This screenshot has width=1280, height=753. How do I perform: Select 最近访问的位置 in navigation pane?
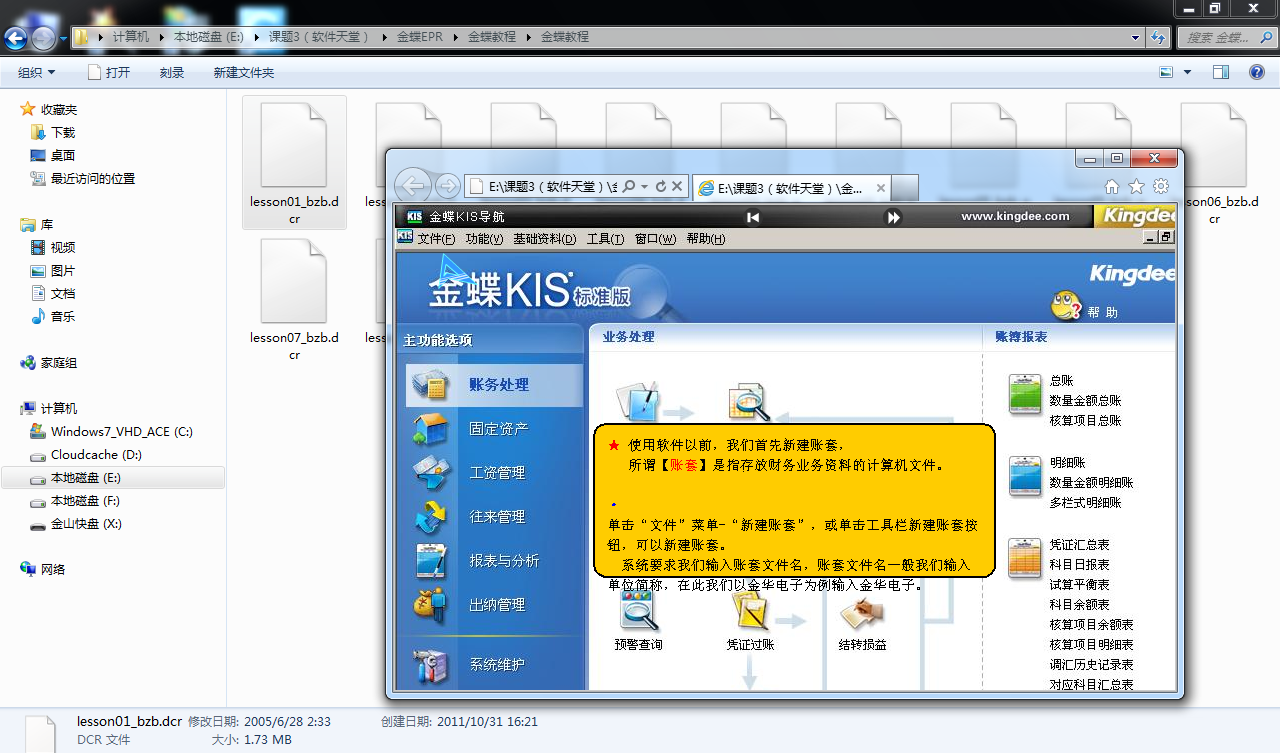92,178
